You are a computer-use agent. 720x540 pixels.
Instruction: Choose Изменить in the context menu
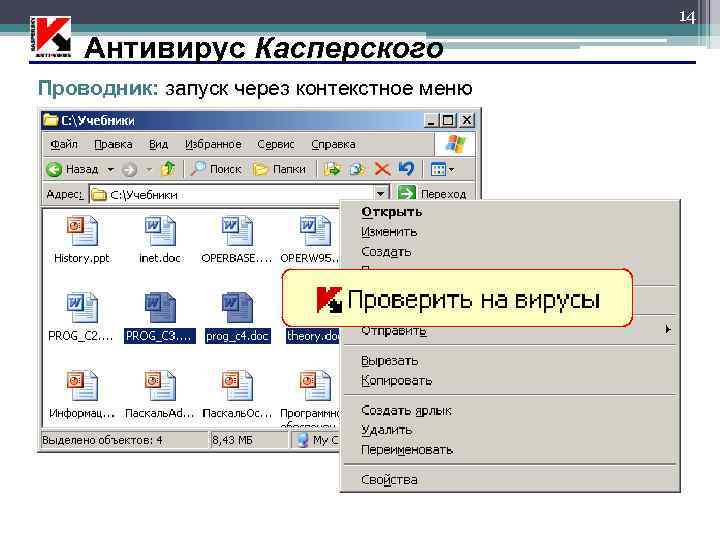click(510, 232)
